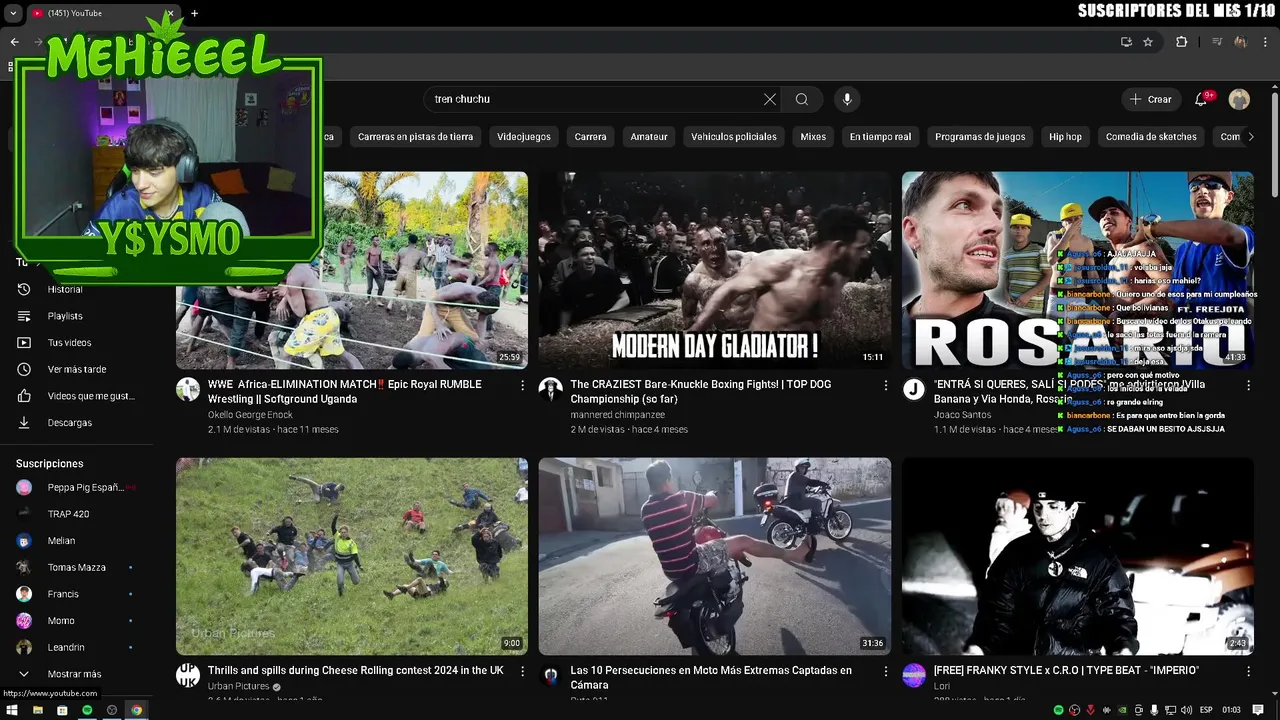The image size is (1280, 720).
Task: Open Playlists in the sidebar
Action: coord(77,316)
